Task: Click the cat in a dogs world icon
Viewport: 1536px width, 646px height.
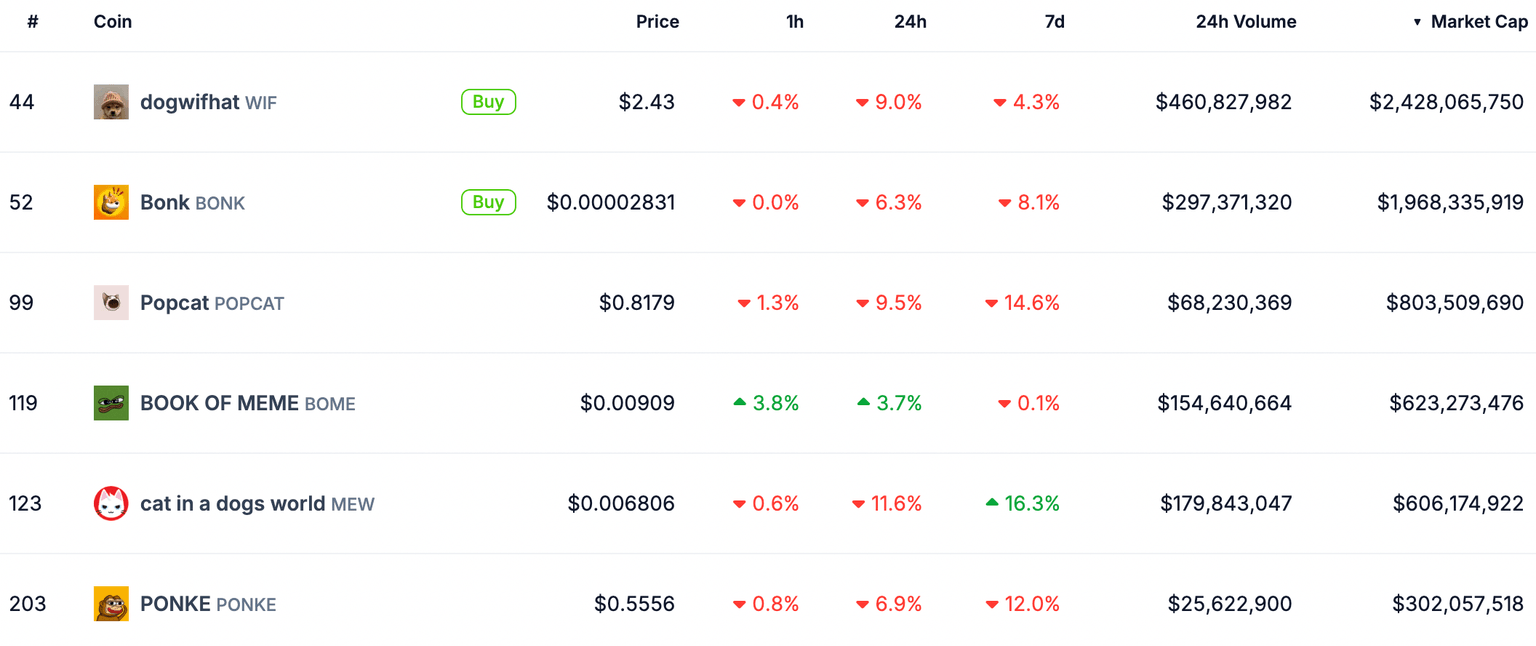Action: (111, 504)
